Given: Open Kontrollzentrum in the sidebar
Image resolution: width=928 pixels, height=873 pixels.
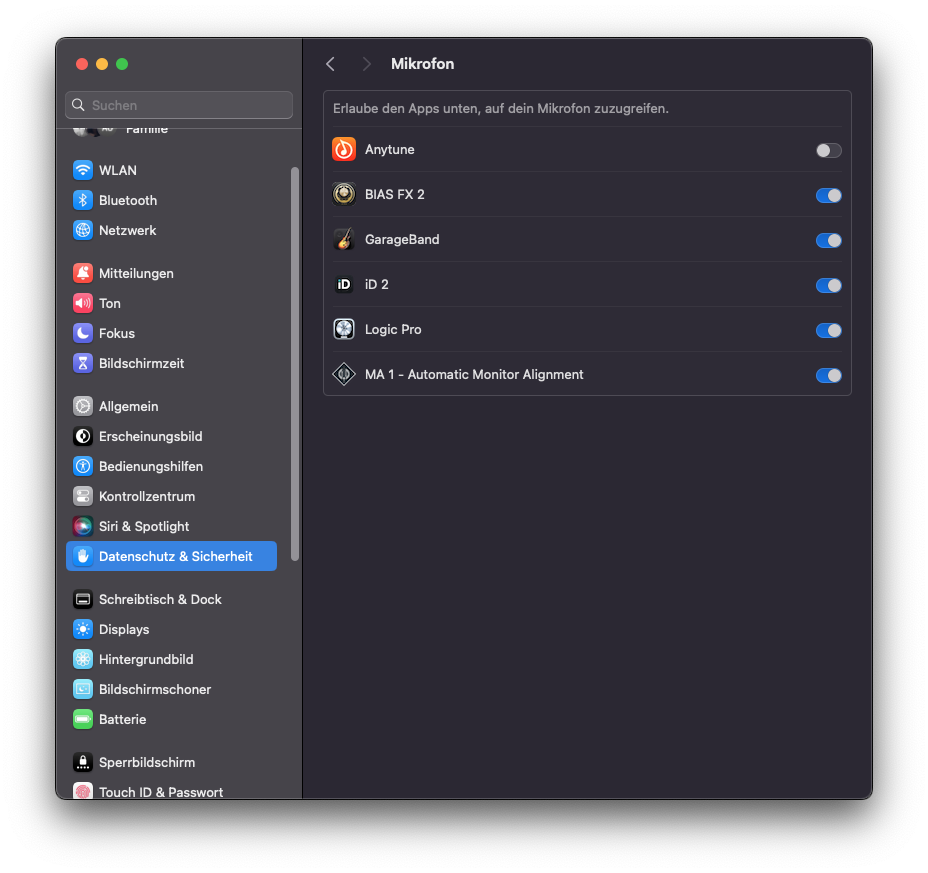Looking at the screenshot, I should pos(172,496).
